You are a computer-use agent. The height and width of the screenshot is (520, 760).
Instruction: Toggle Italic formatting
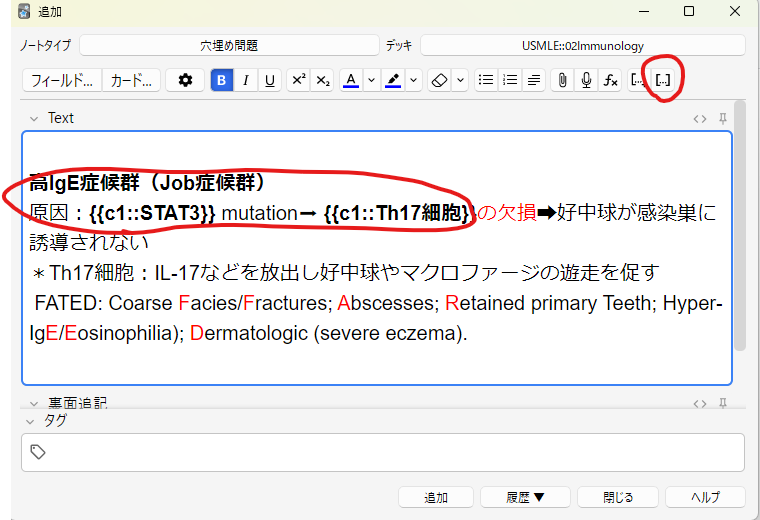point(246,80)
